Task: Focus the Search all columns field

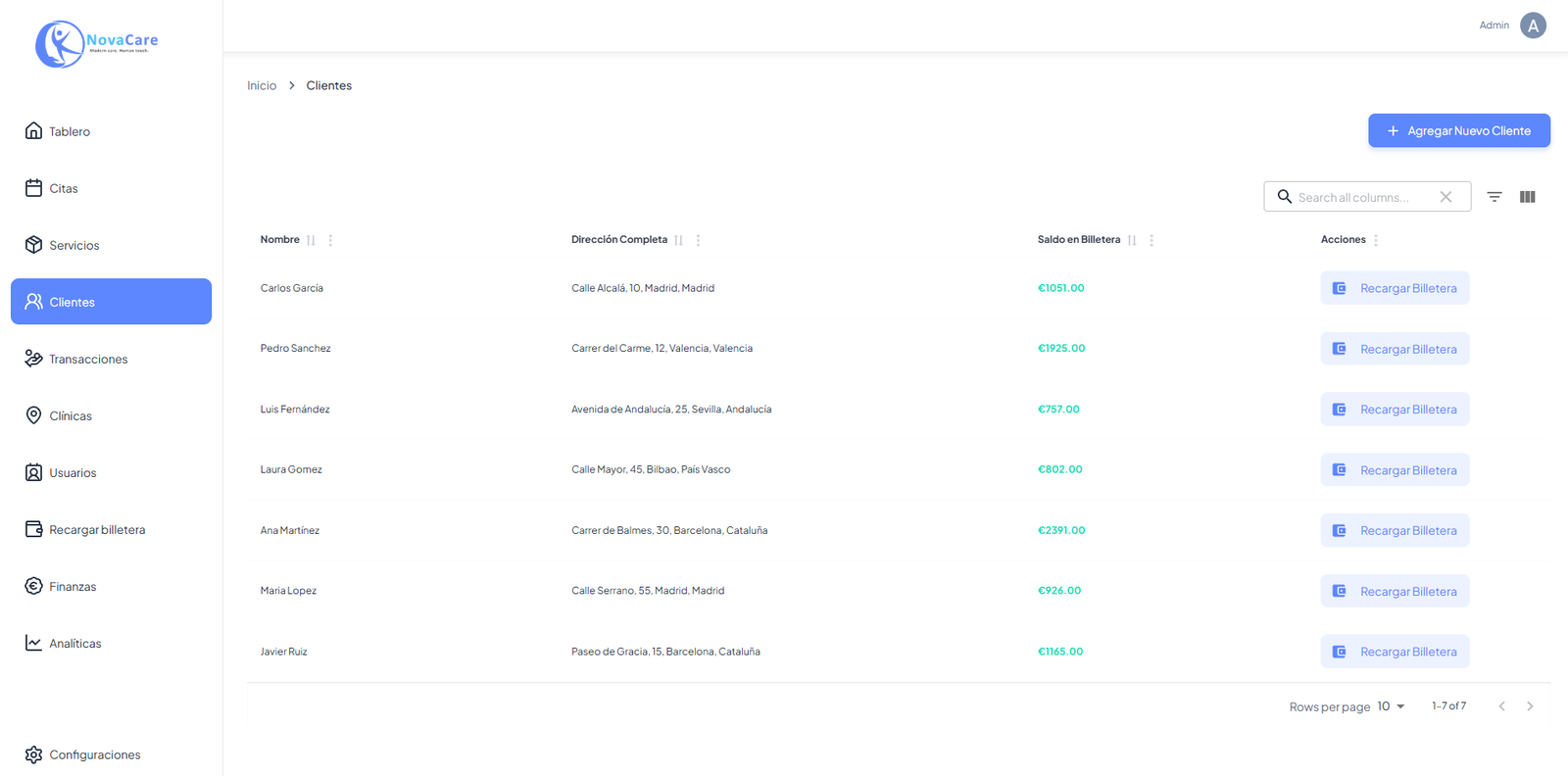Action: (1362, 197)
